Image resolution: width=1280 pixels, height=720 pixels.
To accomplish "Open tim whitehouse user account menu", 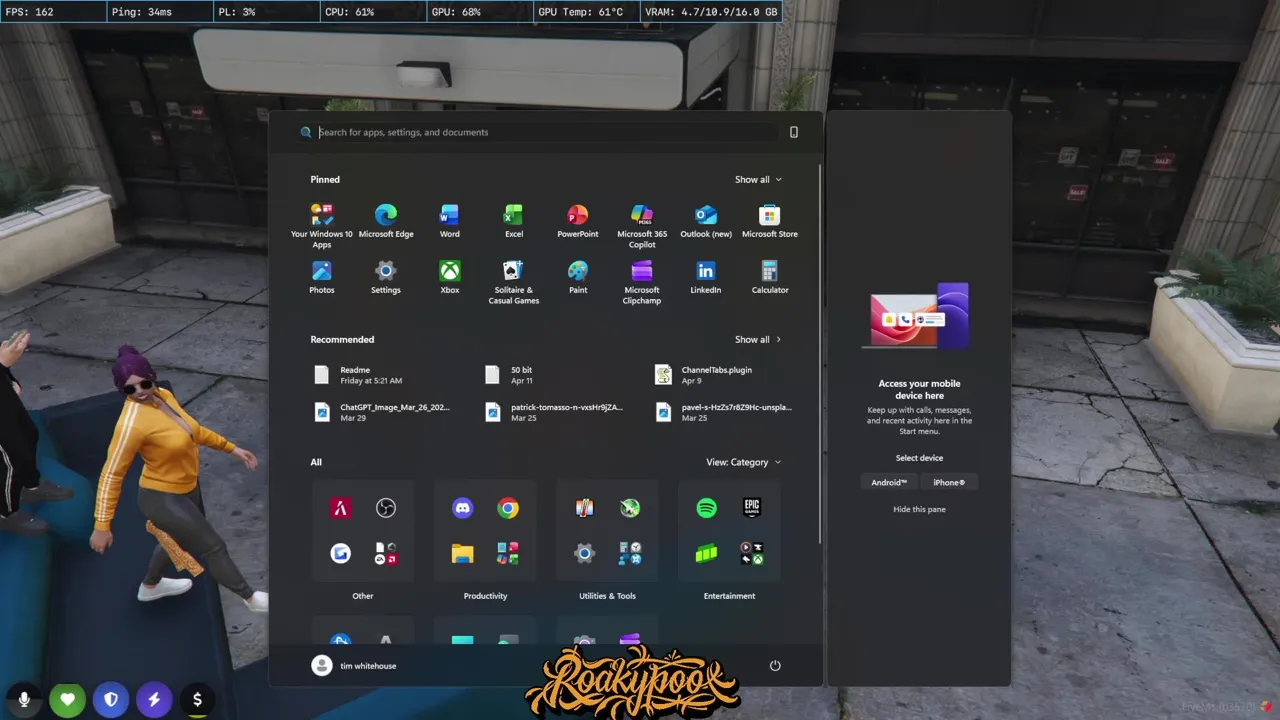I will pos(355,665).
